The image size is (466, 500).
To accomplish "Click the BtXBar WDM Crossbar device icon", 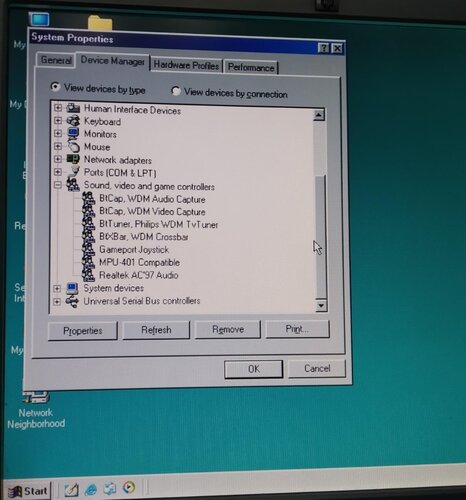I will click(x=88, y=236).
